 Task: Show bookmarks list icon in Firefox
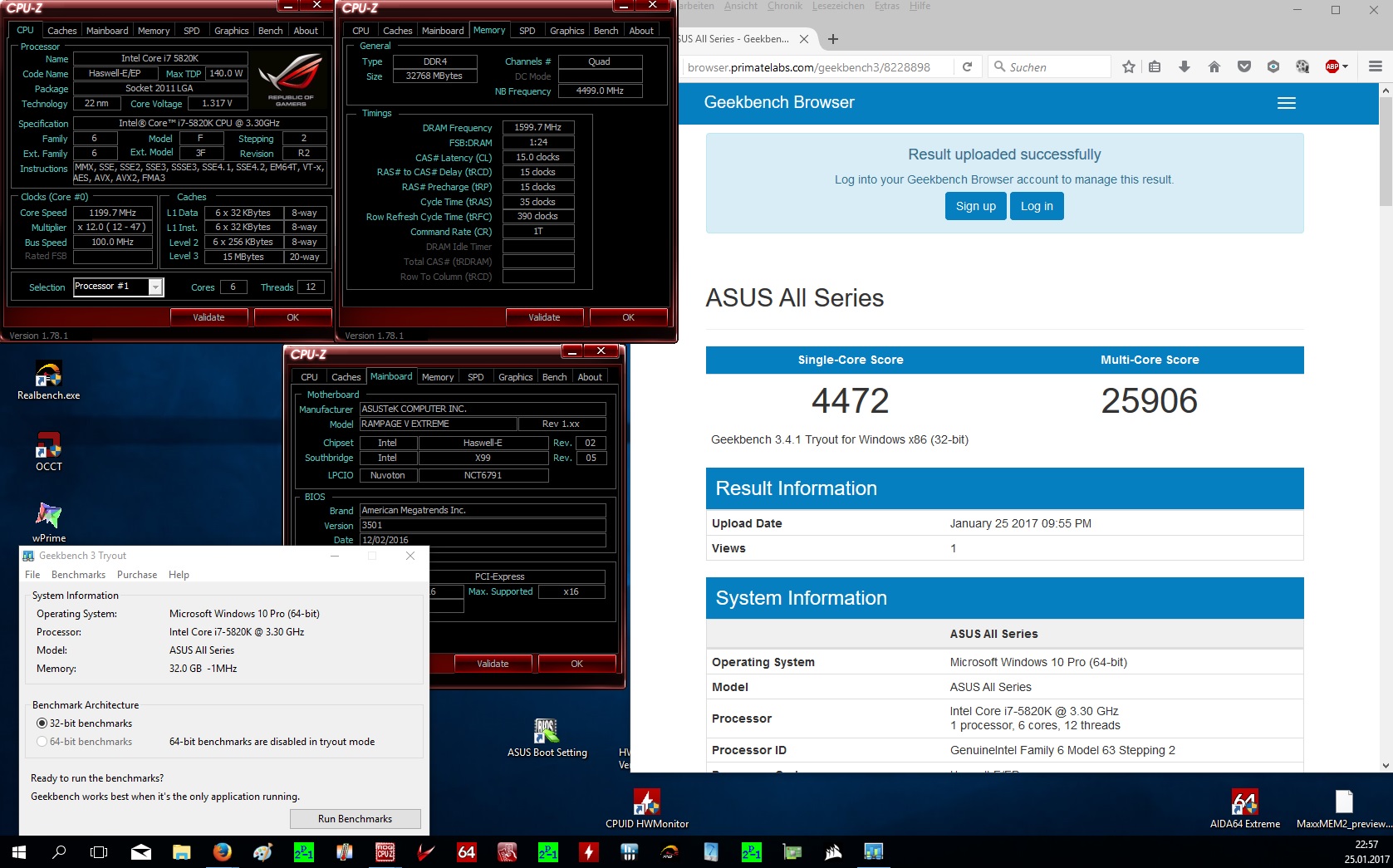1155,67
